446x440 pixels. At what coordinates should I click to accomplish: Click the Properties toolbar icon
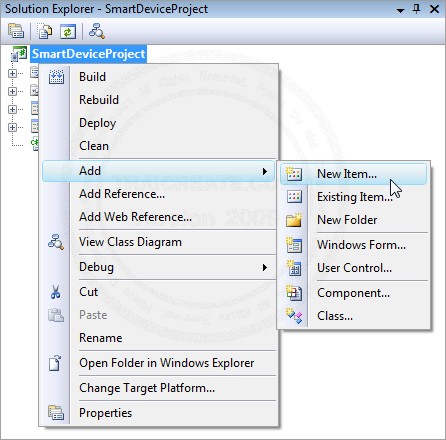pyautogui.click(x=16, y=31)
